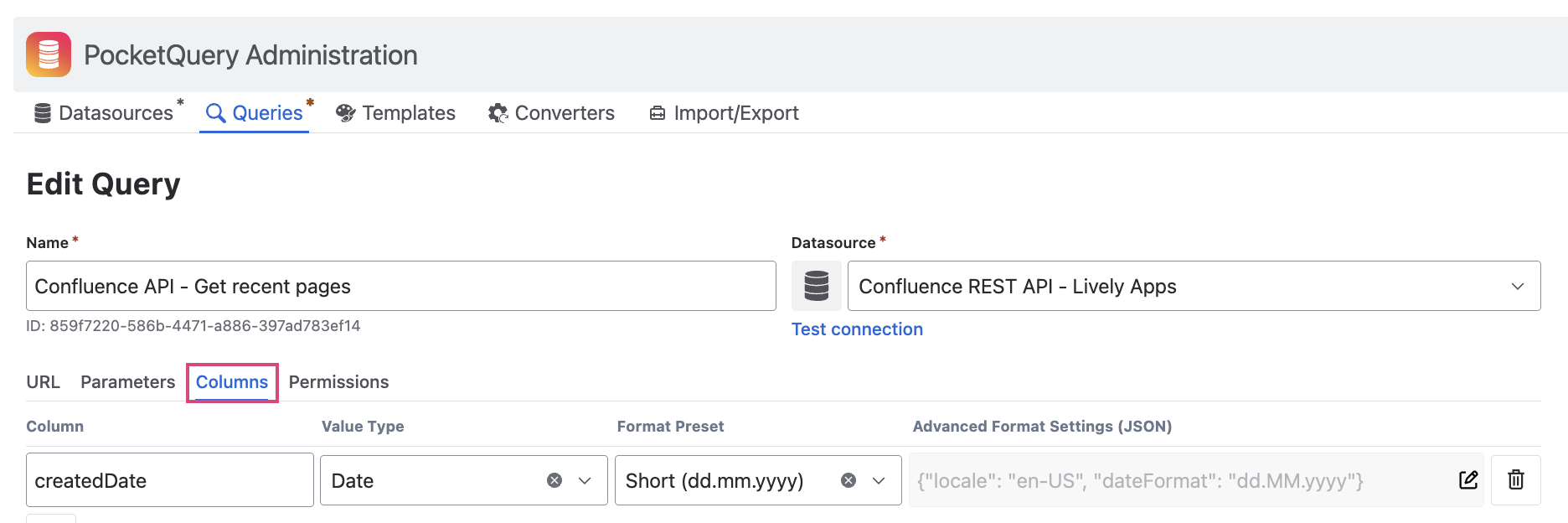Click the query ID text

pyautogui.click(x=193, y=326)
